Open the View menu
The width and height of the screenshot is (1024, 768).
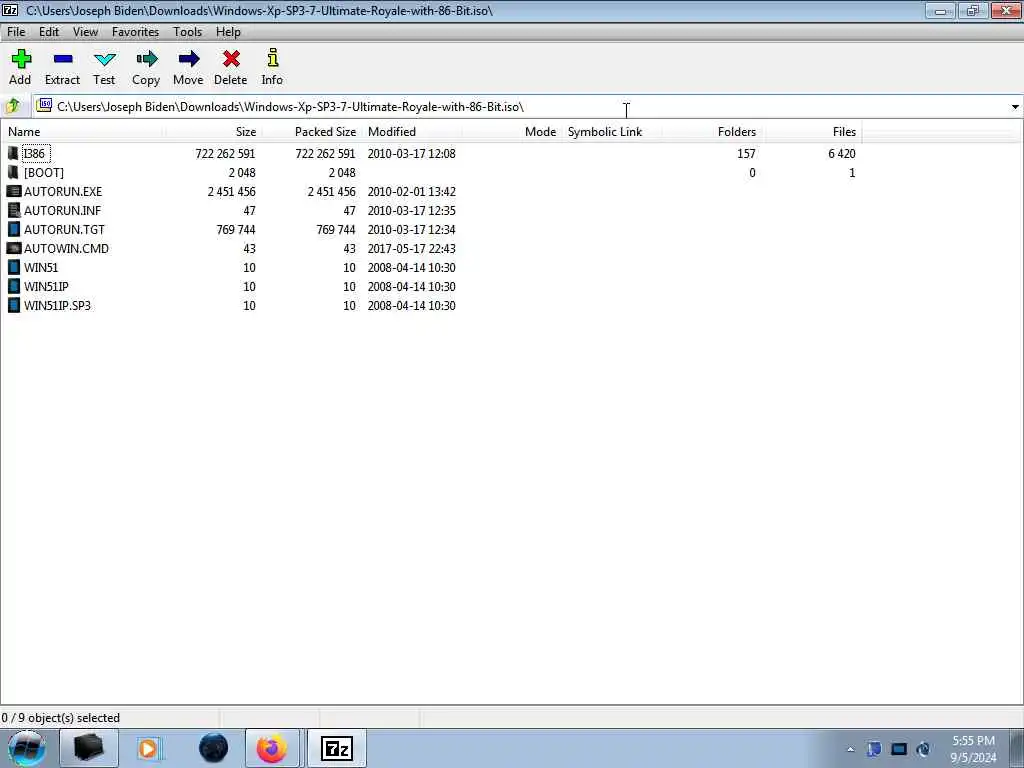click(x=86, y=31)
